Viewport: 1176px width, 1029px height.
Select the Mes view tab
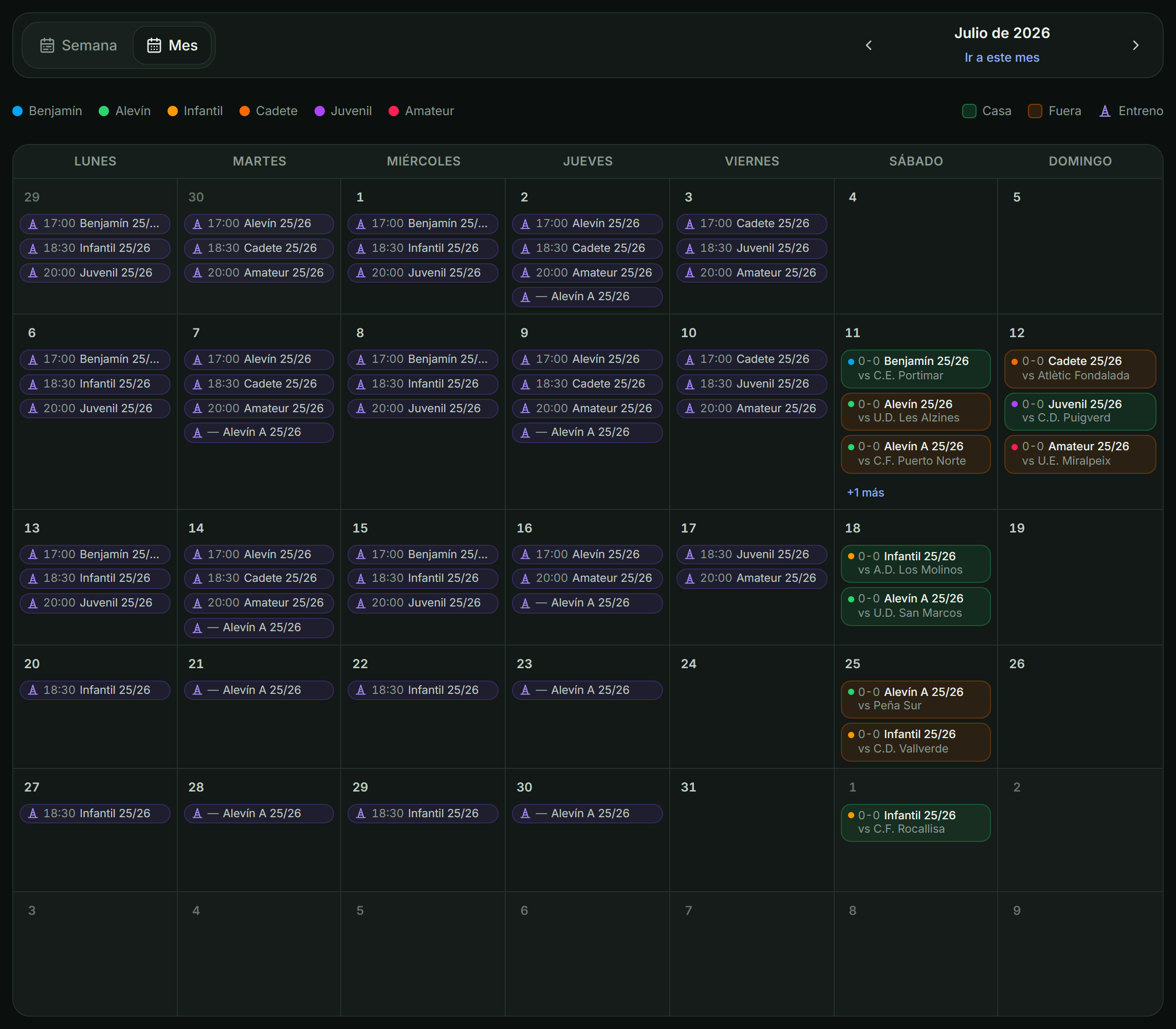point(172,45)
